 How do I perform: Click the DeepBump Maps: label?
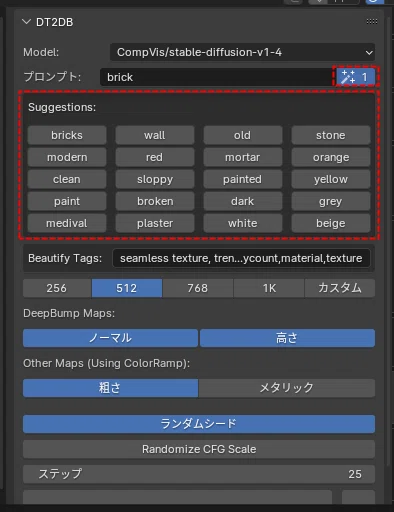pos(69,313)
